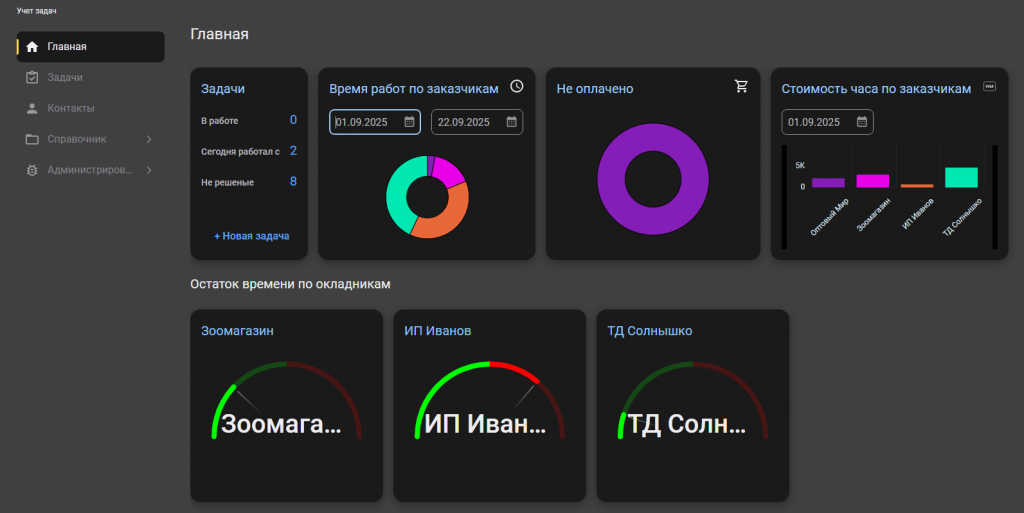Viewport: 1024px width, 513px height.
Task: Click the 5K axis value in bar chart
Action: point(800,165)
